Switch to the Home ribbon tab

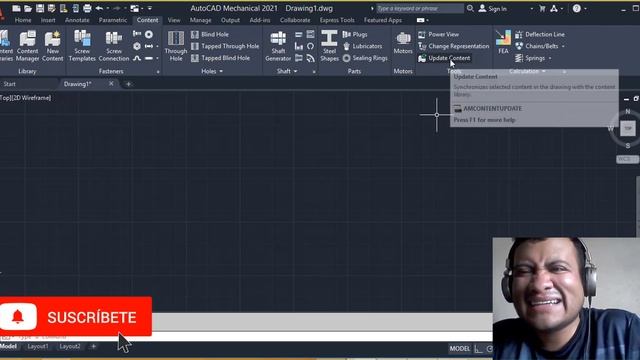tap(23, 20)
